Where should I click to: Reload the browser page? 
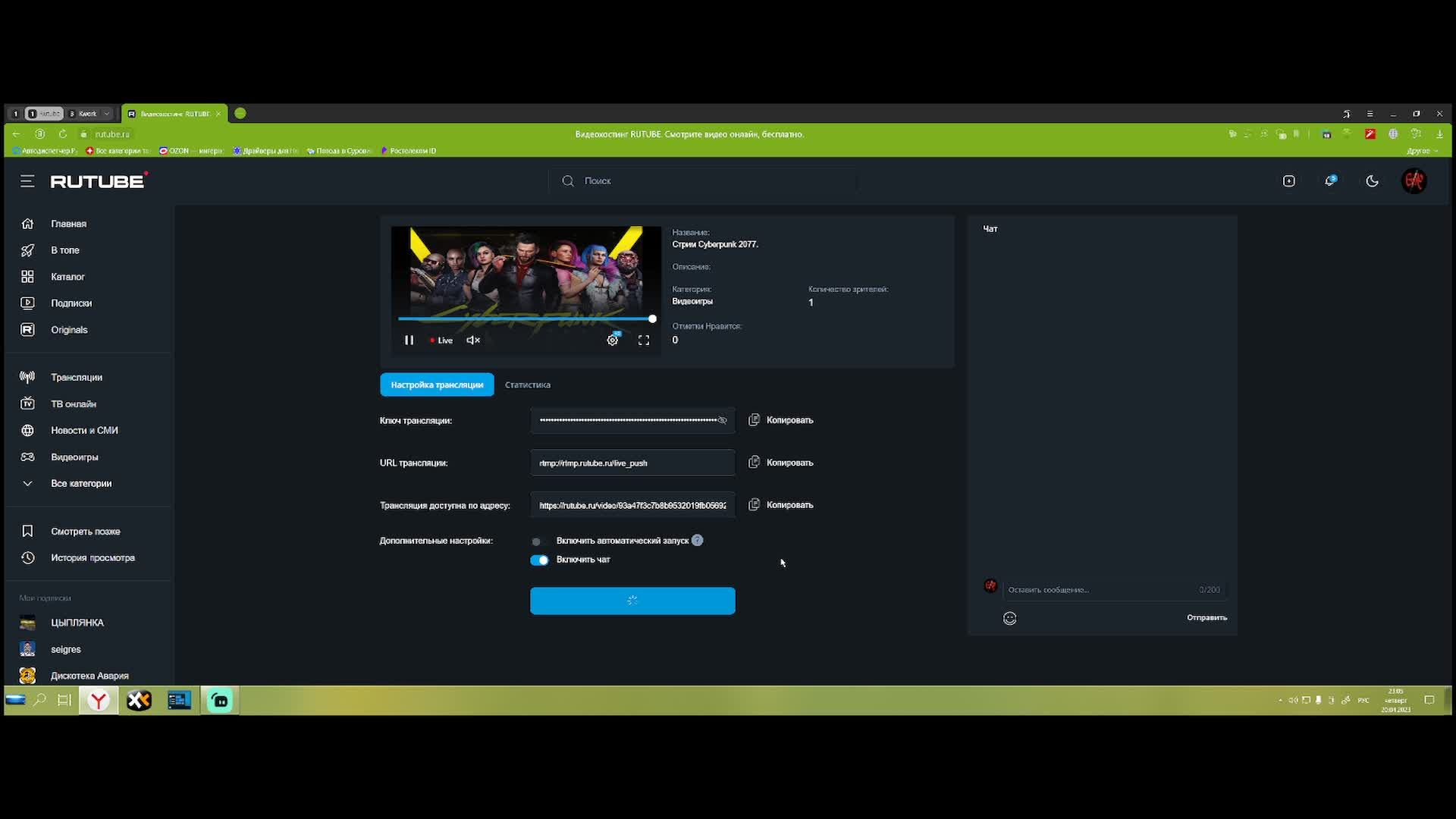[63, 134]
